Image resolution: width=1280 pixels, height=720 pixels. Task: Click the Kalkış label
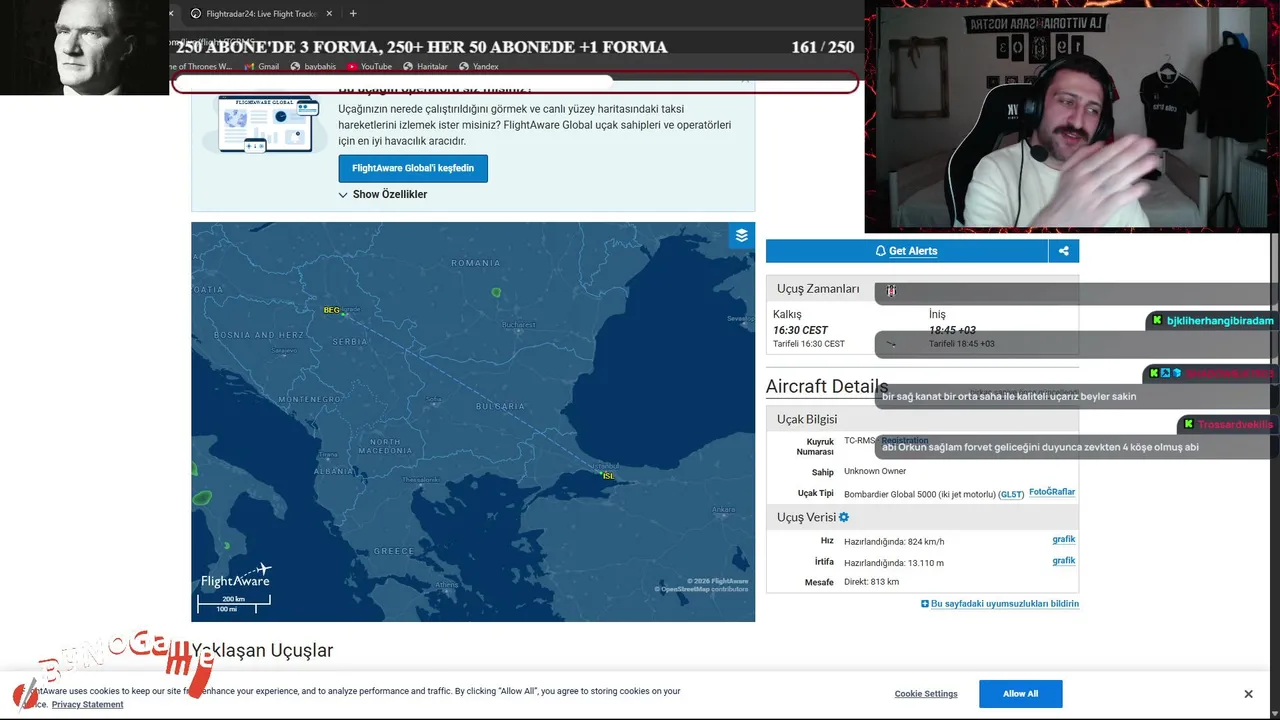(x=787, y=314)
